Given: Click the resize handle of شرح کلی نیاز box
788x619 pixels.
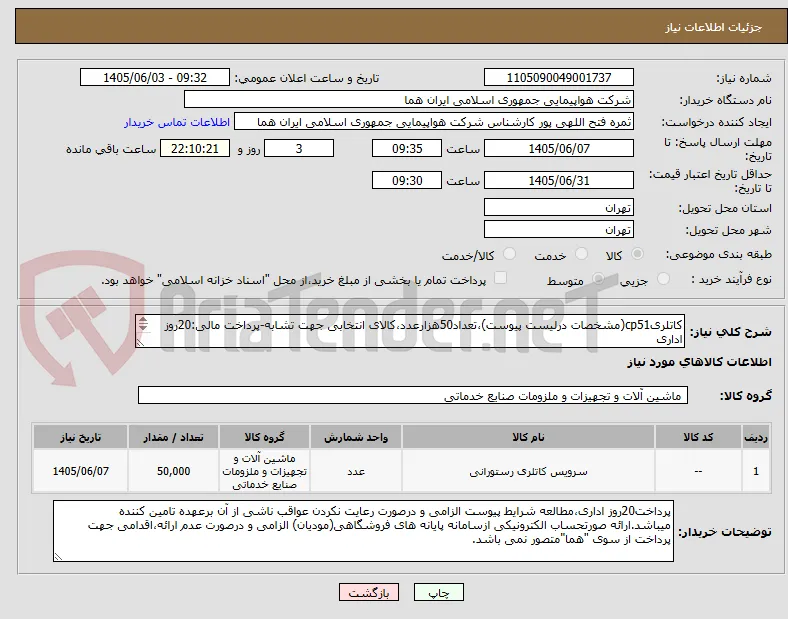Looking at the screenshot, I should [x=140, y=343].
